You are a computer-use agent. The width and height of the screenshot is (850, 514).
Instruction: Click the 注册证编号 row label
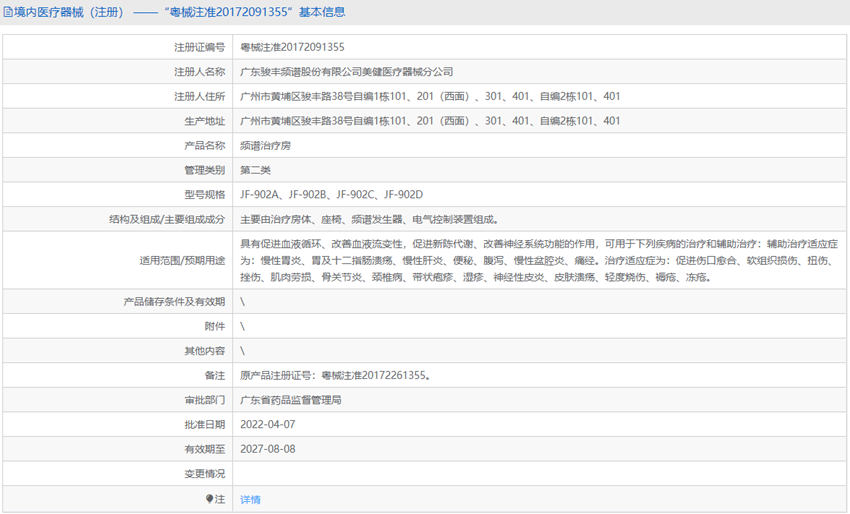coord(199,47)
